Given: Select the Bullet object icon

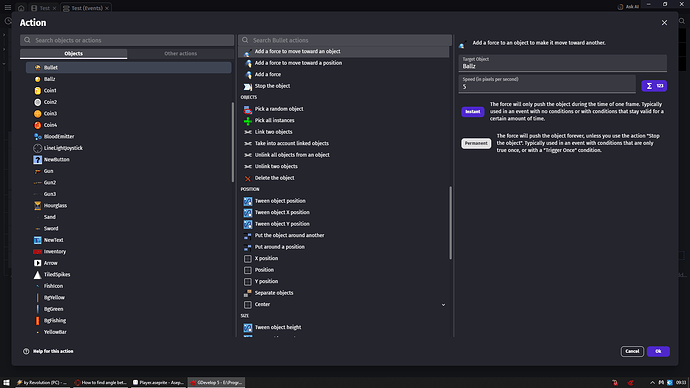Looking at the screenshot, I should 37,68.
